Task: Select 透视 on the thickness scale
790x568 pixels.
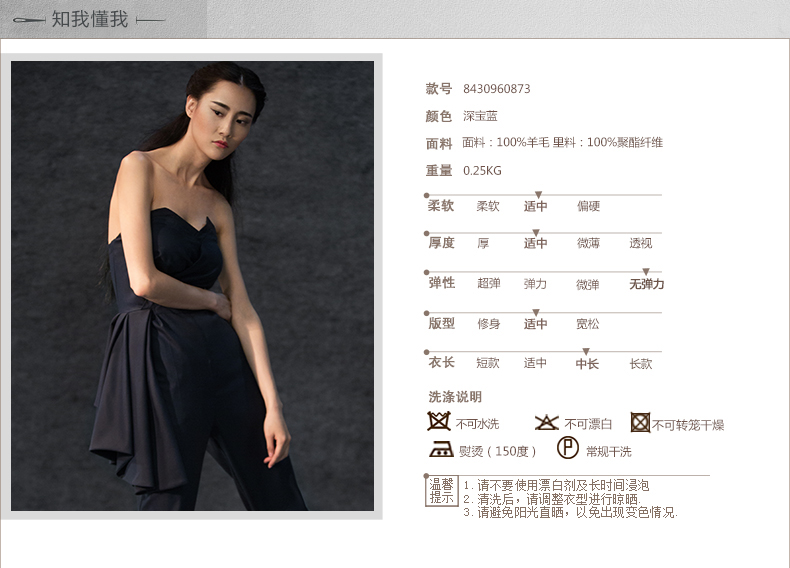Action: (x=640, y=244)
